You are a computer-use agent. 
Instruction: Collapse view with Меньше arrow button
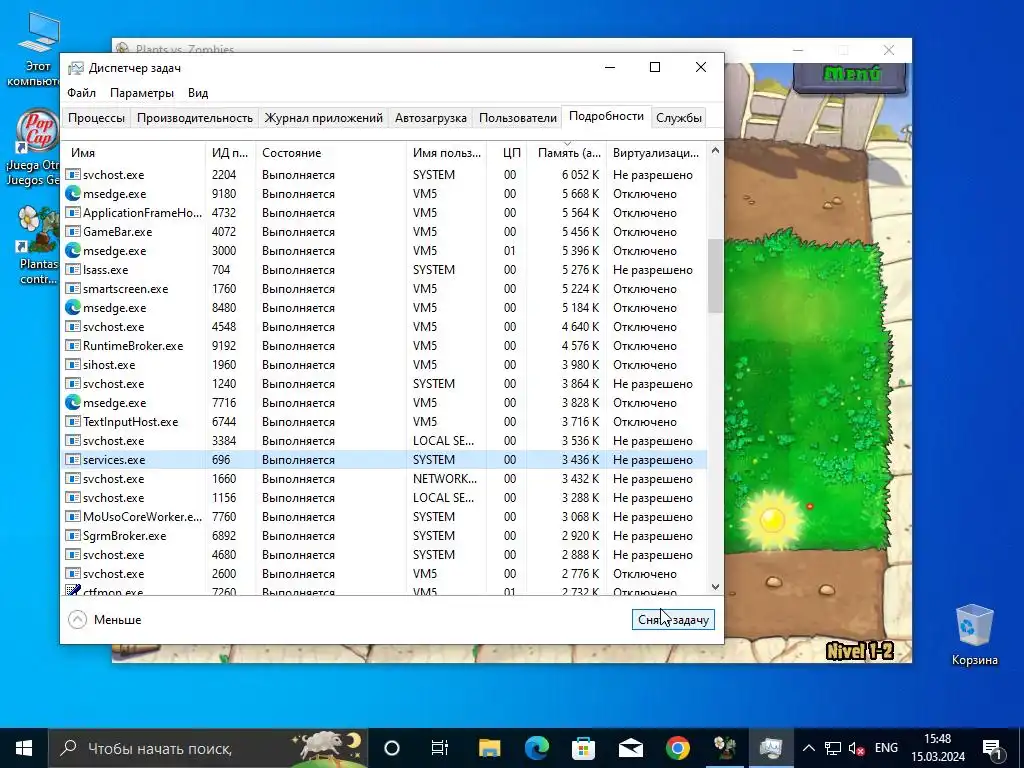click(78, 620)
